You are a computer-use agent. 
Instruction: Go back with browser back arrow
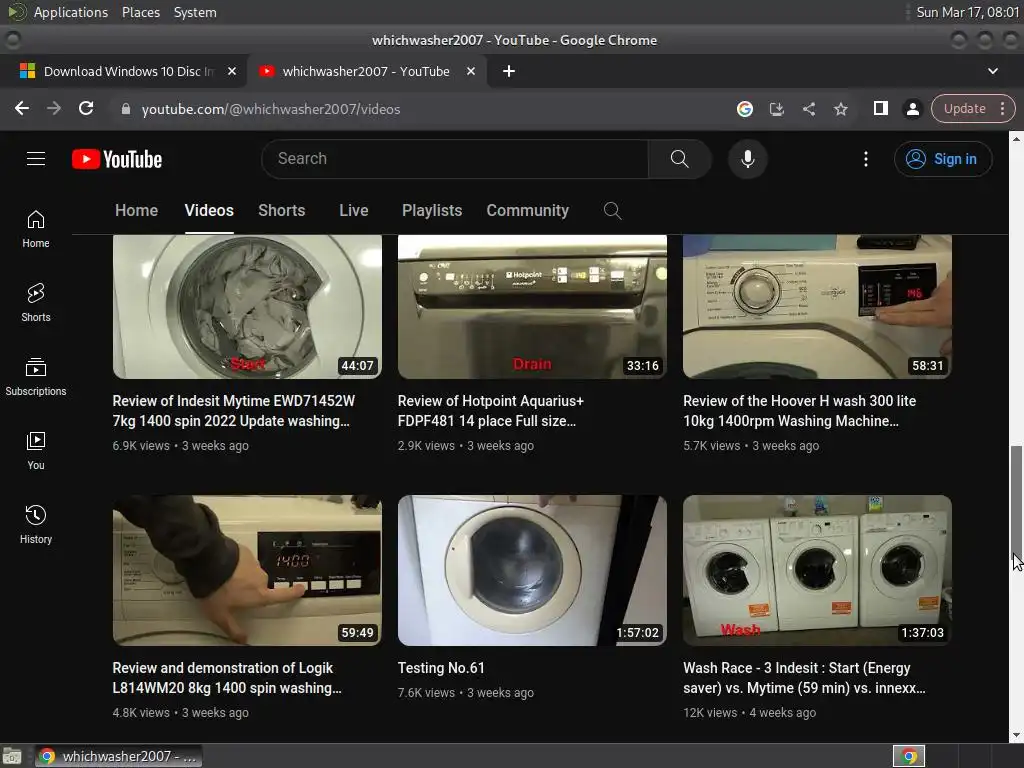click(22, 108)
